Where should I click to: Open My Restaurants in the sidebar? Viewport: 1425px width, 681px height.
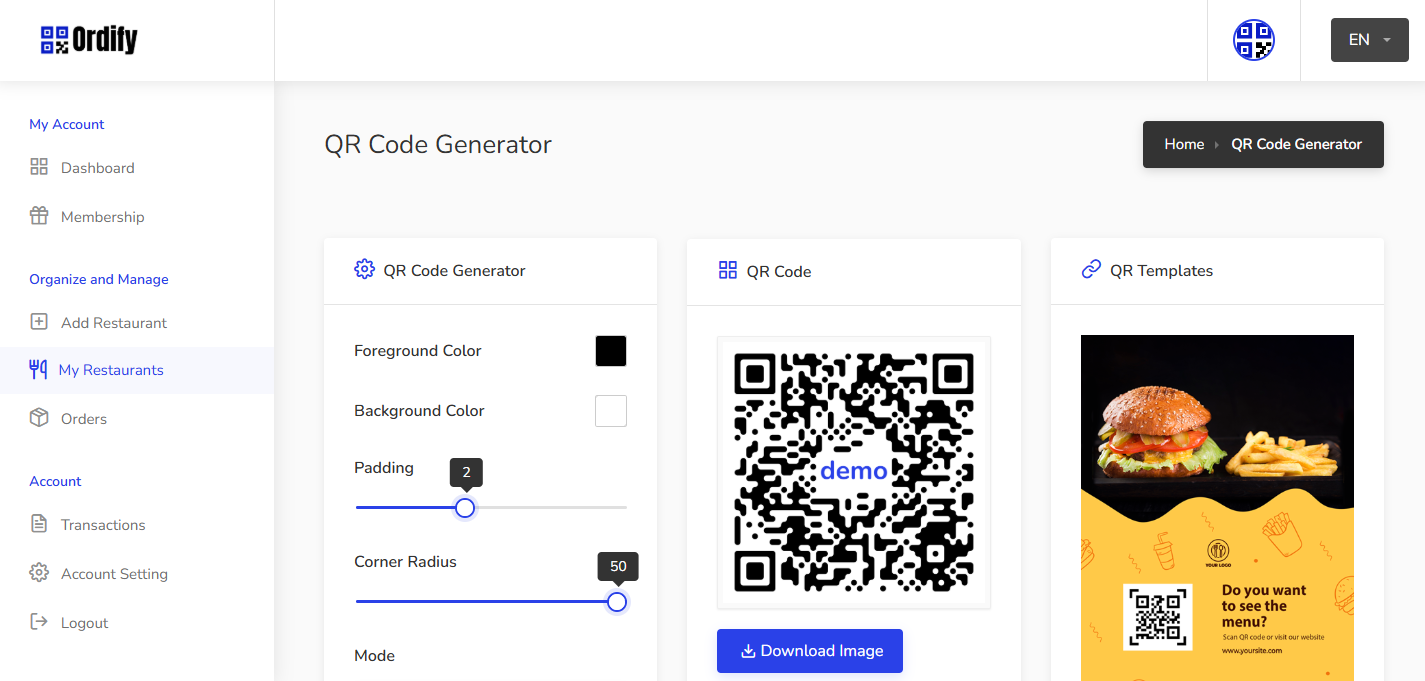pyautogui.click(x=111, y=370)
